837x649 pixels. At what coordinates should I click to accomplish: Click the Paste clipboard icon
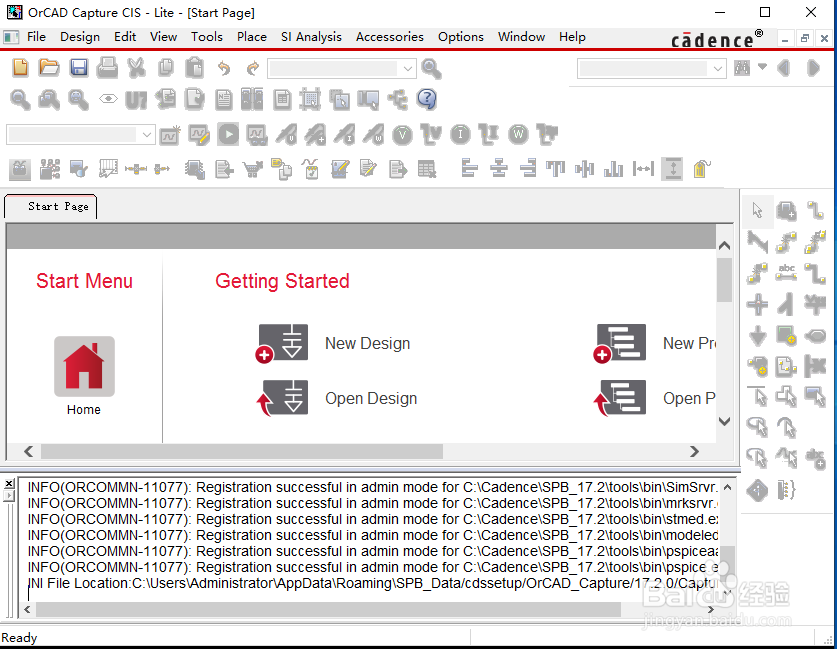195,68
